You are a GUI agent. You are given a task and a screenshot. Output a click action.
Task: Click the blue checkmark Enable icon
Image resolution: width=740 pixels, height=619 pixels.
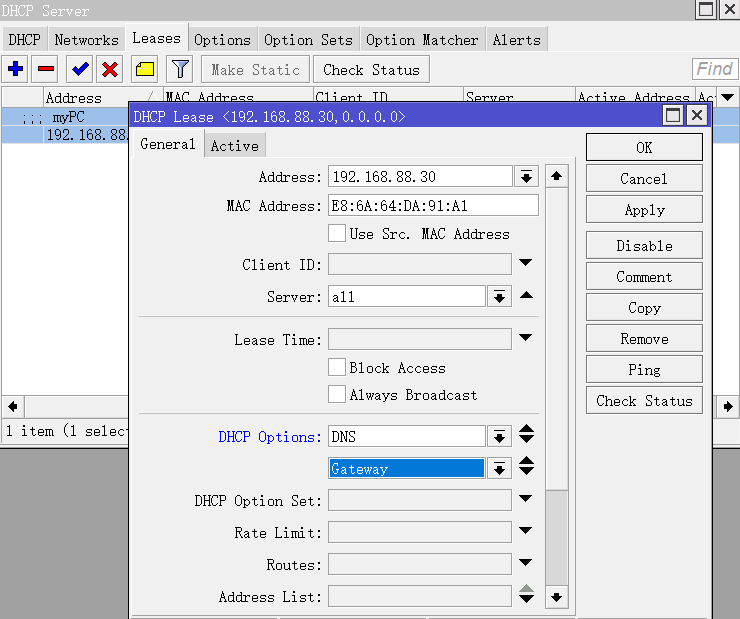[79, 69]
